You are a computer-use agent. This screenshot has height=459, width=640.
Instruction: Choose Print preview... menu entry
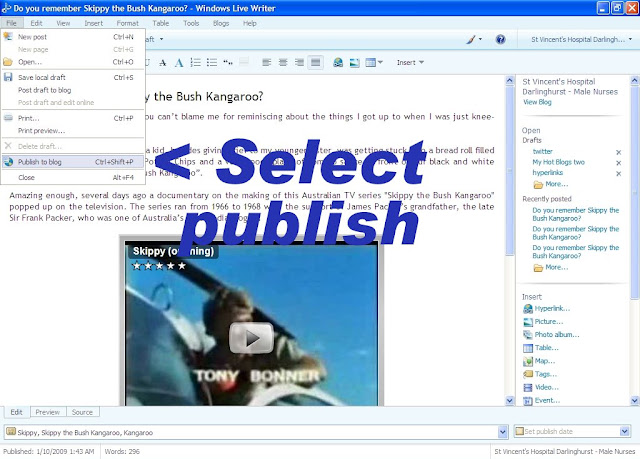[73, 131]
